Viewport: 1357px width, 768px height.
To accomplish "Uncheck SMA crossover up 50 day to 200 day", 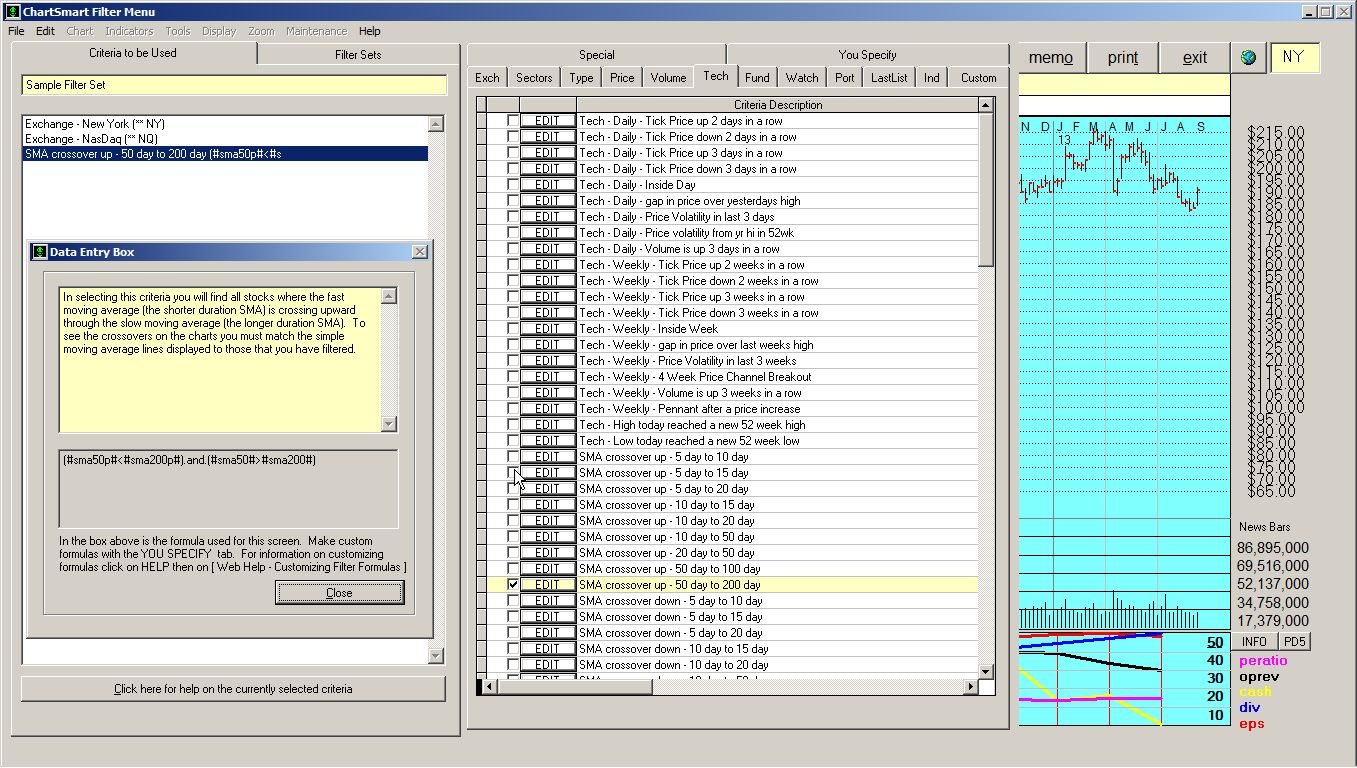I will 512,584.
